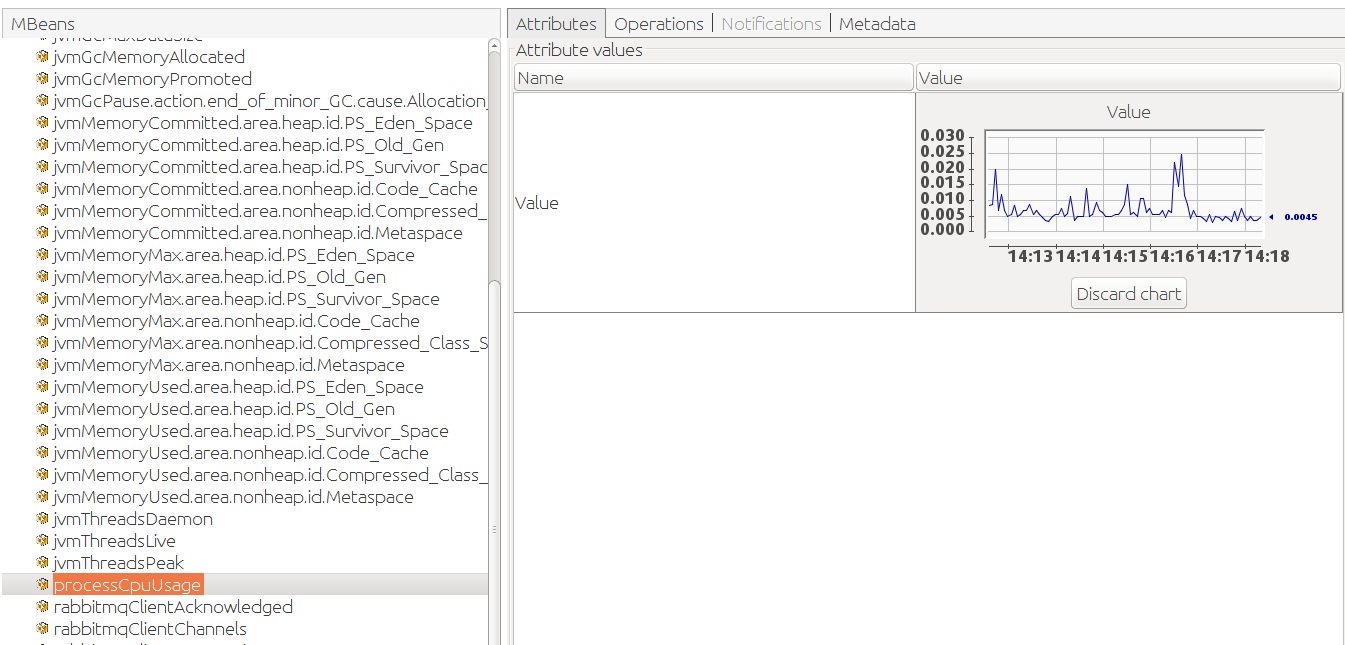1345x645 pixels.
Task: Select the rabbitmqClientAcknowledged MBean
Action: pyautogui.click(x=174, y=606)
